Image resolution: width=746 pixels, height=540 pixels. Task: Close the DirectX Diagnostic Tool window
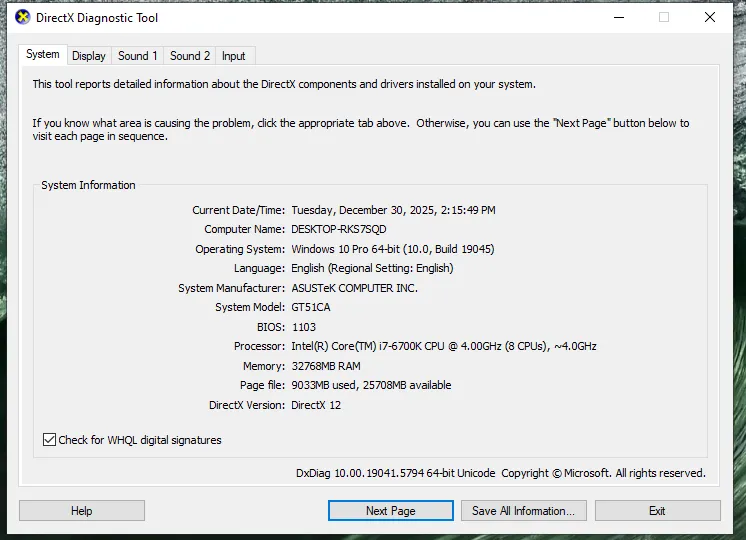710,17
